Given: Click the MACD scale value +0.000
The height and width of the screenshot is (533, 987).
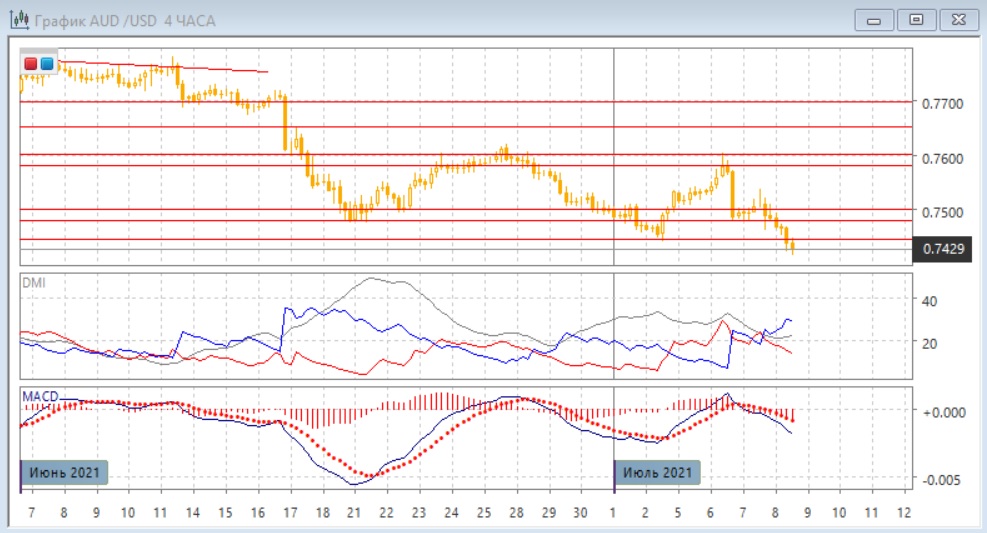Looking at the screenshot, I should tap(943, 411).
